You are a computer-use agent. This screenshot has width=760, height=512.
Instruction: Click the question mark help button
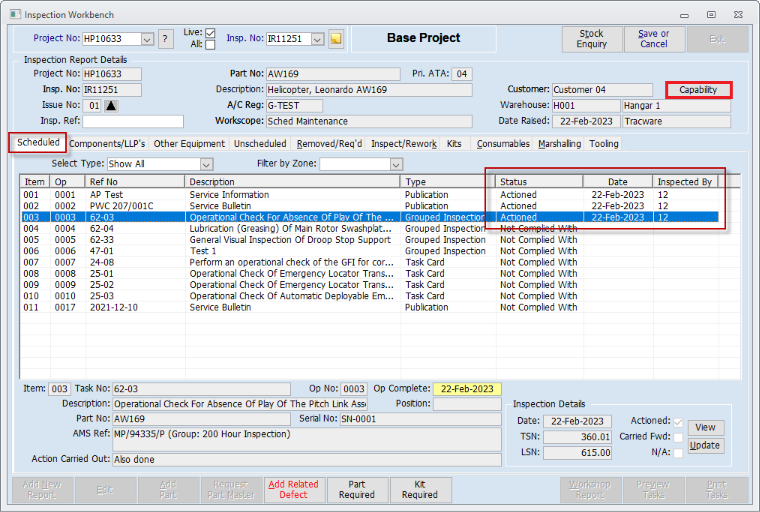[x=165, y=39]
